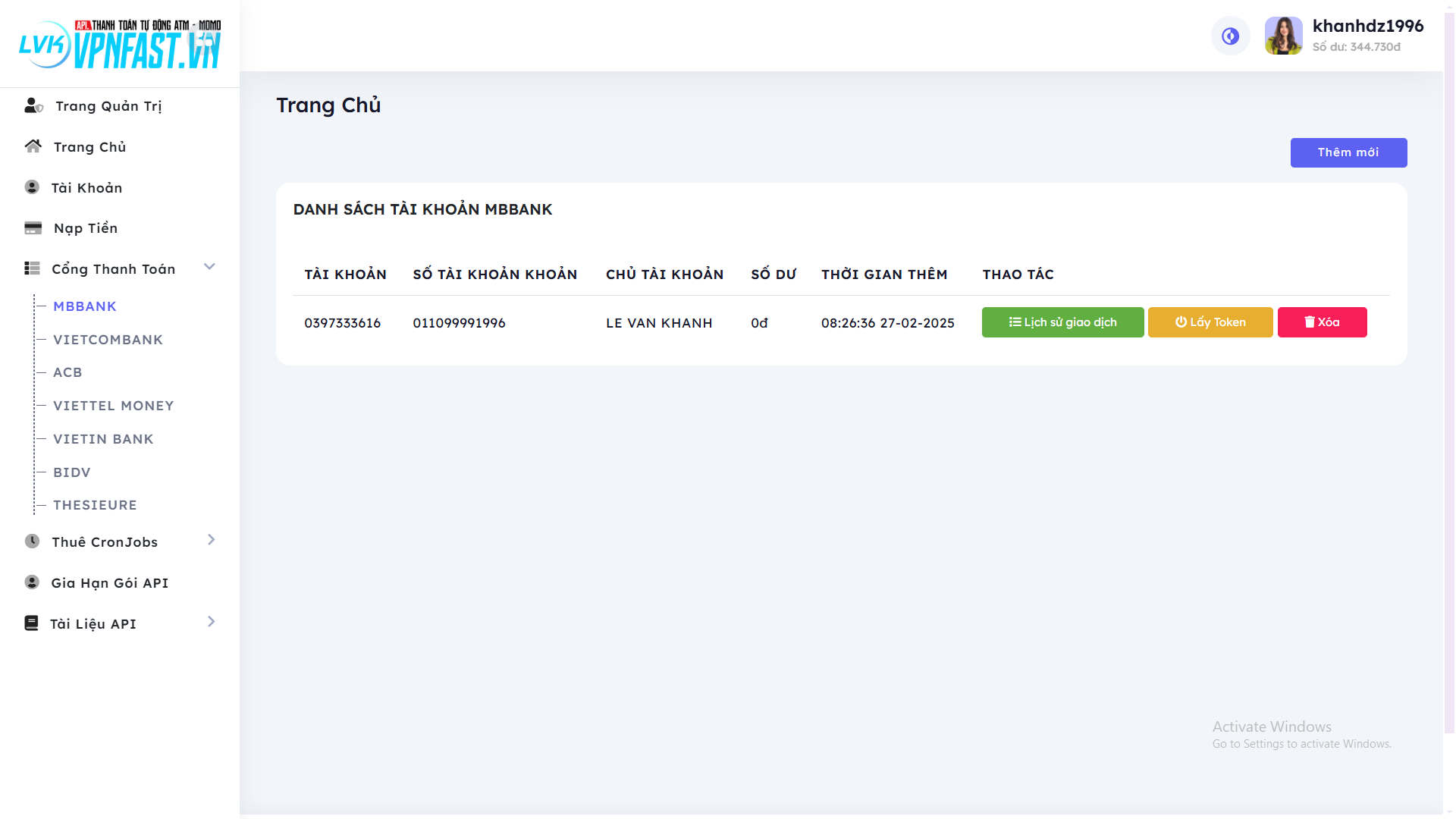Open the THESIEURE submenu item
The height and width of the screenshot is (819, 1456).
[x=95, y=505]
